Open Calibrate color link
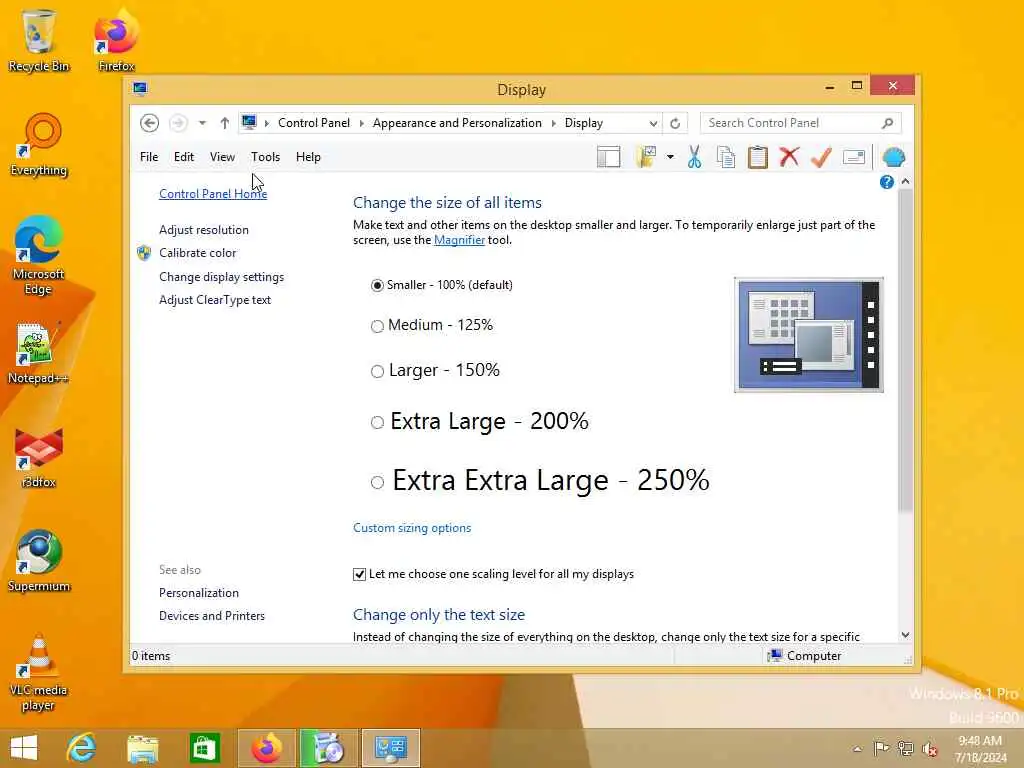The width and height of the screenshot is (1024, 768). point(197,253)
